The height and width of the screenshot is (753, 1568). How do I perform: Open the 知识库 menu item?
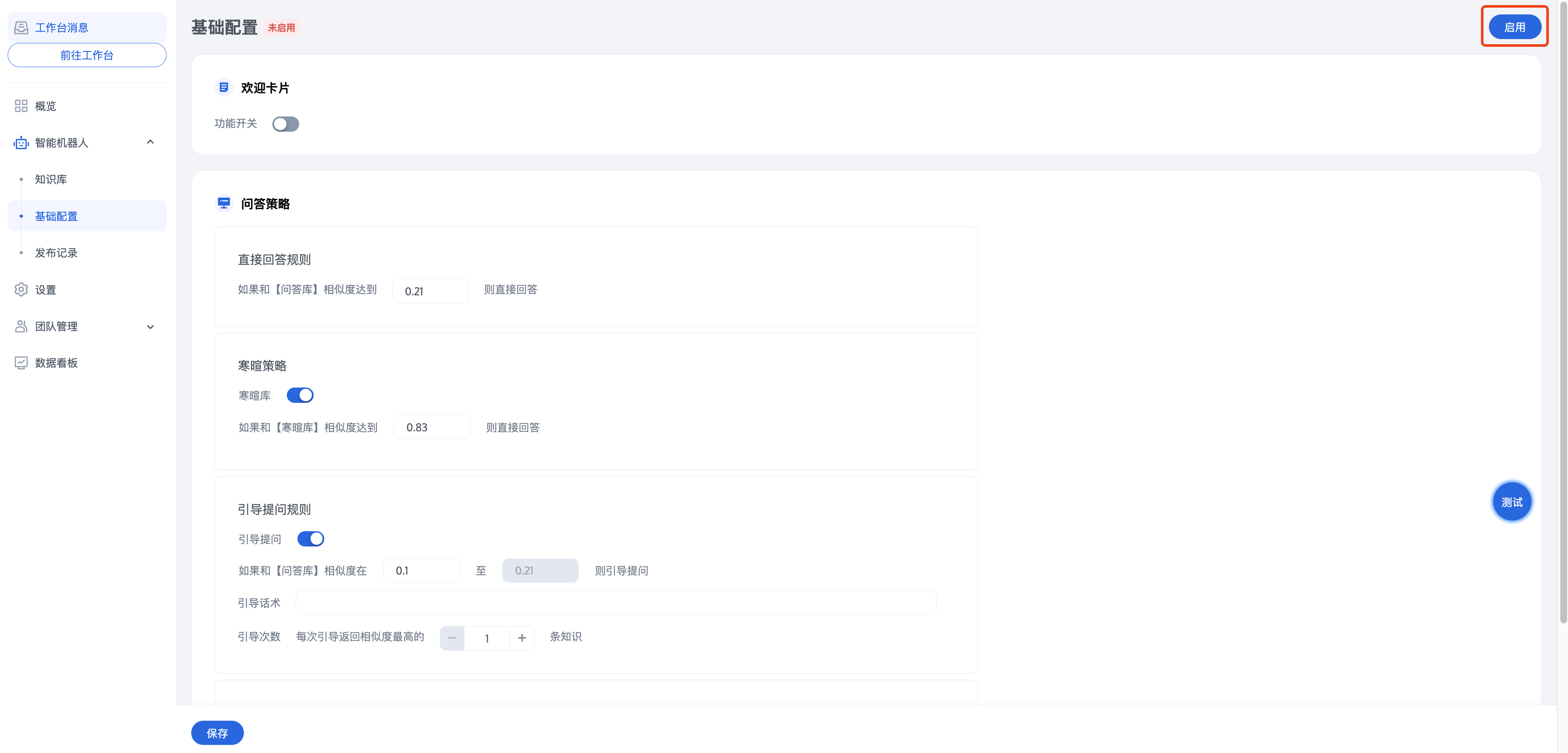coord(51,179)
